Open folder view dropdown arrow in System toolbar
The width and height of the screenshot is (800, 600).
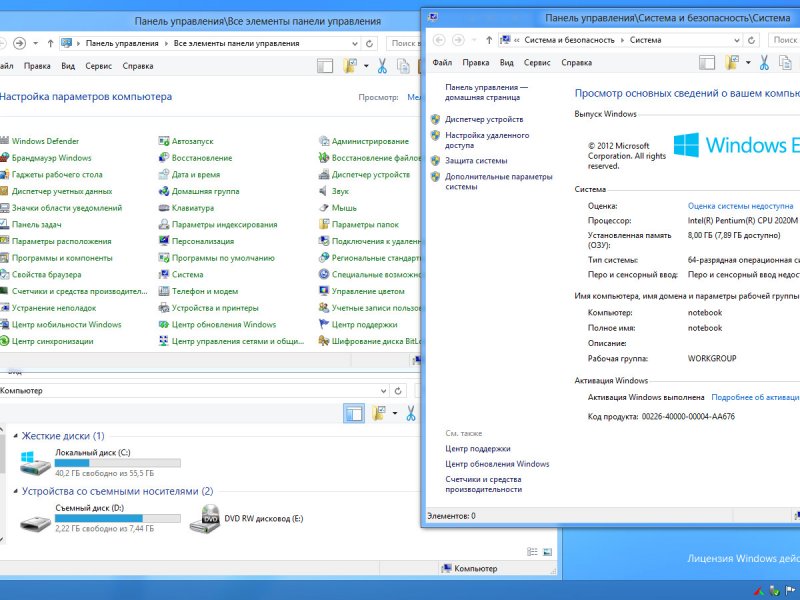748,63
